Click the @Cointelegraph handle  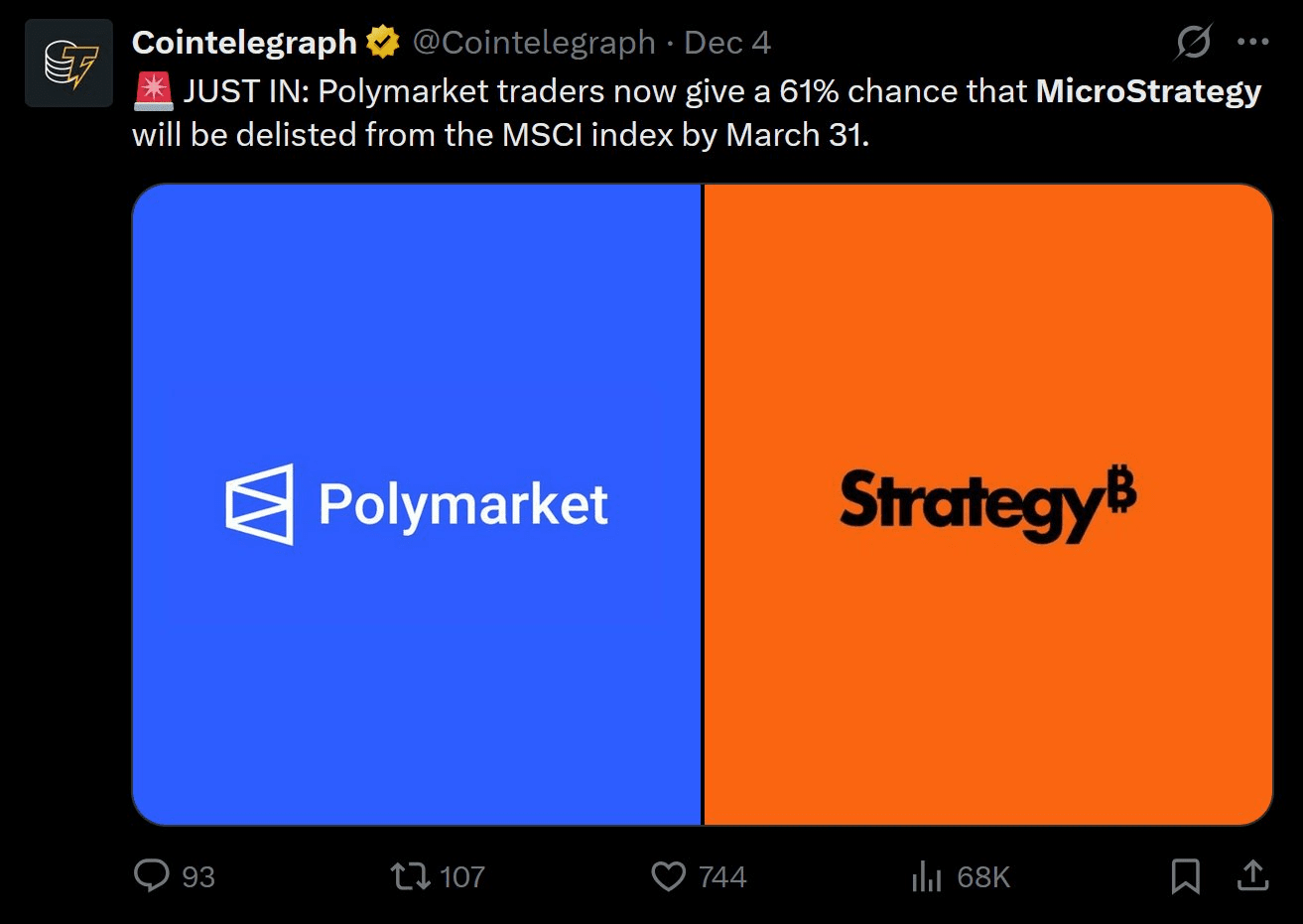[534, 43]
